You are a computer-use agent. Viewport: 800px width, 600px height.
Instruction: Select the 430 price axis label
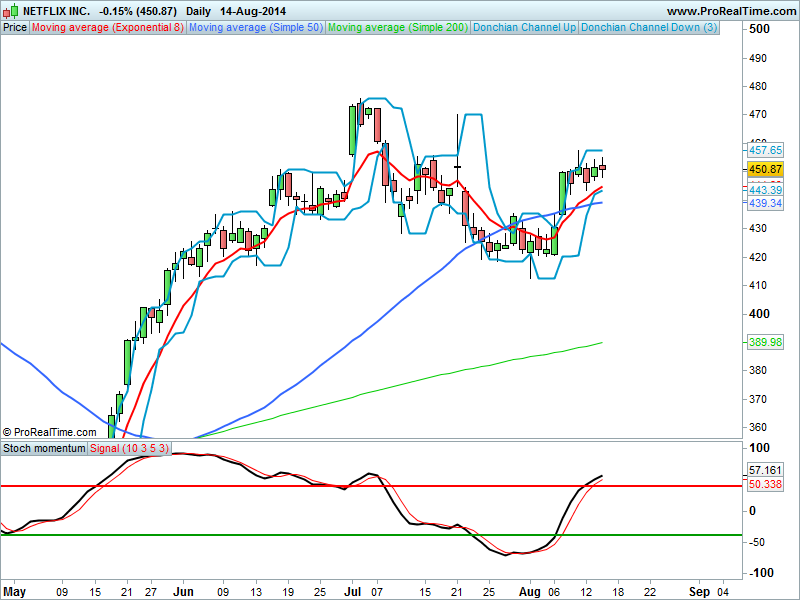(758, 228)
